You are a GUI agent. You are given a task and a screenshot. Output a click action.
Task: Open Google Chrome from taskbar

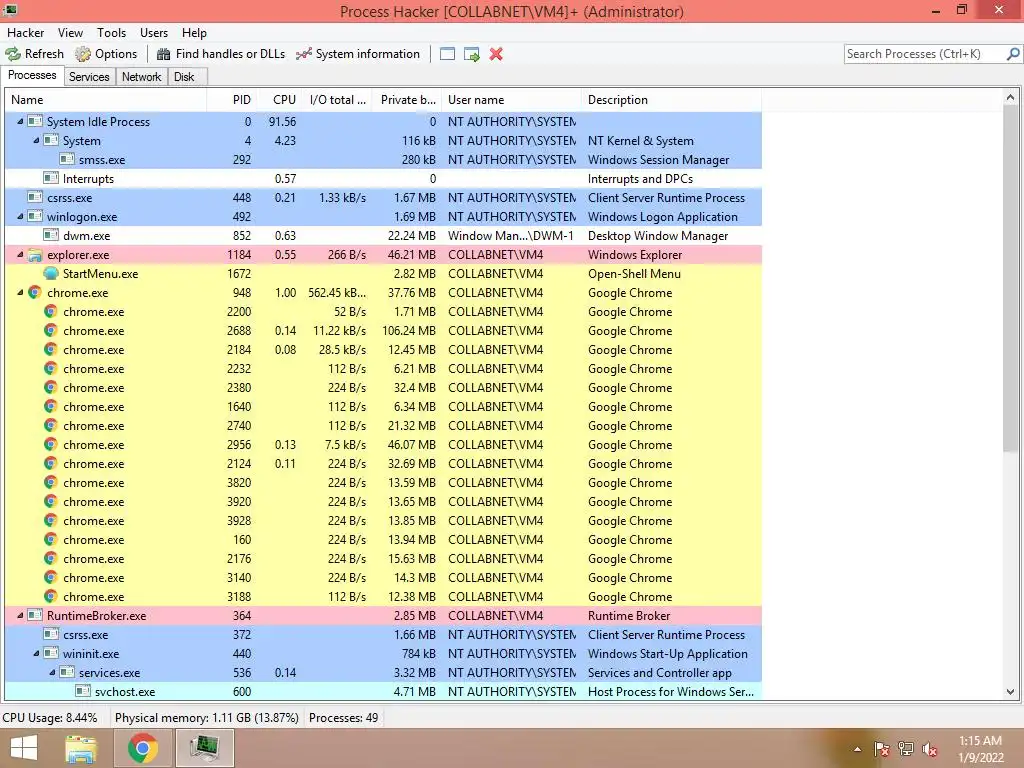[142, 748]
